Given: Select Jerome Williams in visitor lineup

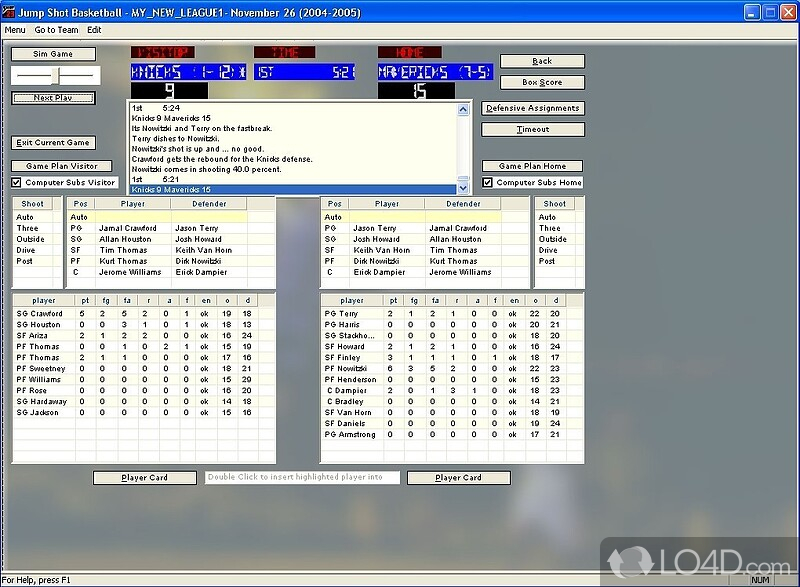Looking at the screenshot, I should click(130, 272).
